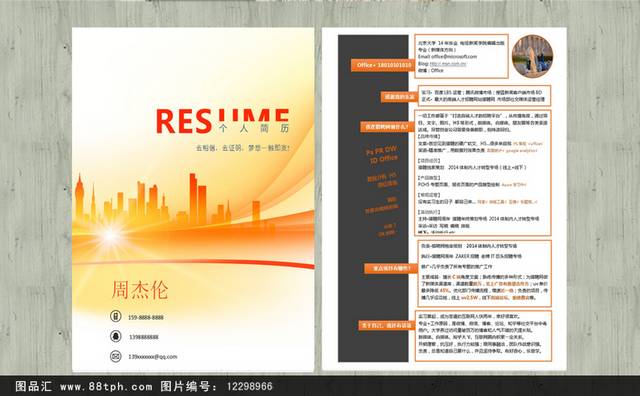
Task: Click the mobile phone icon on cover
Action: [x=116, y=316]
